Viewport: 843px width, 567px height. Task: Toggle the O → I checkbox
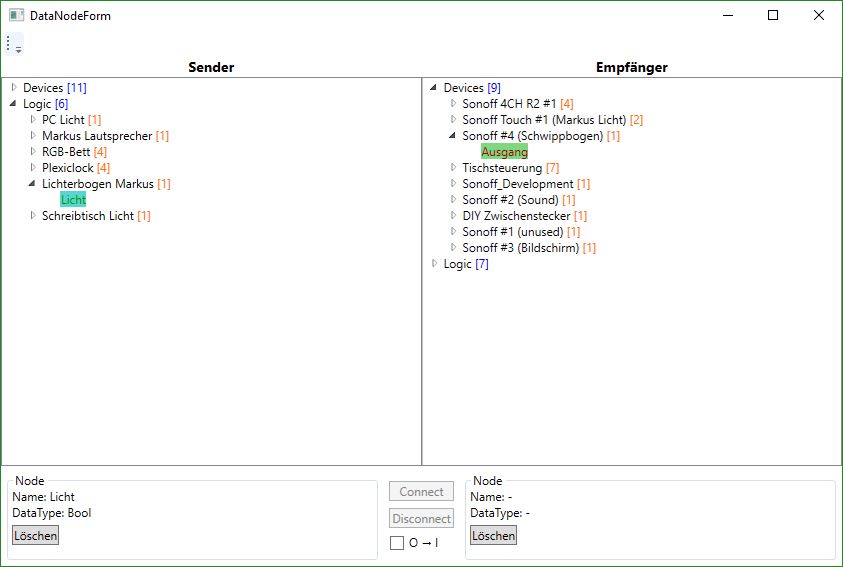(397, 543)
